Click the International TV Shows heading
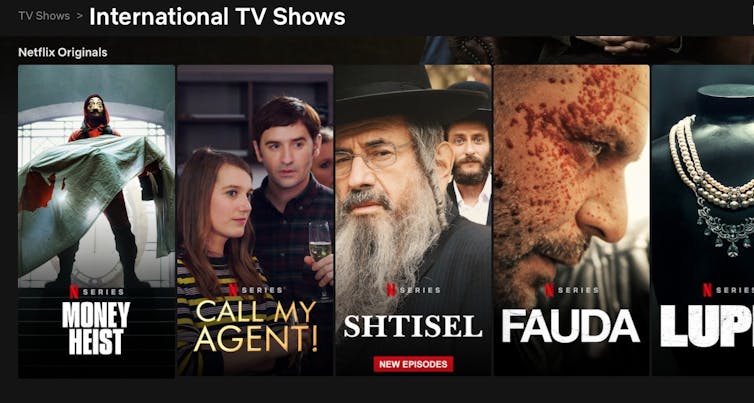754x403 pixels. coord(217,17)
